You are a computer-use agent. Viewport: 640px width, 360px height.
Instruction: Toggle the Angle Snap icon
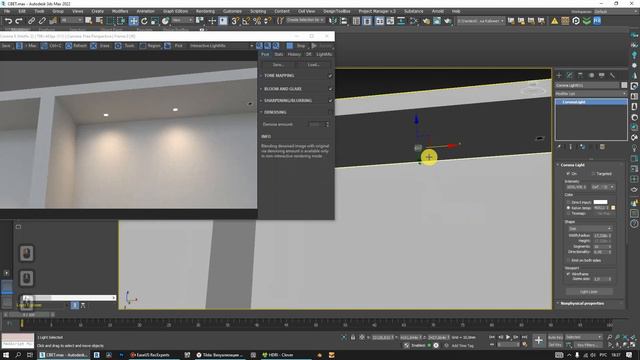[246, 21]
